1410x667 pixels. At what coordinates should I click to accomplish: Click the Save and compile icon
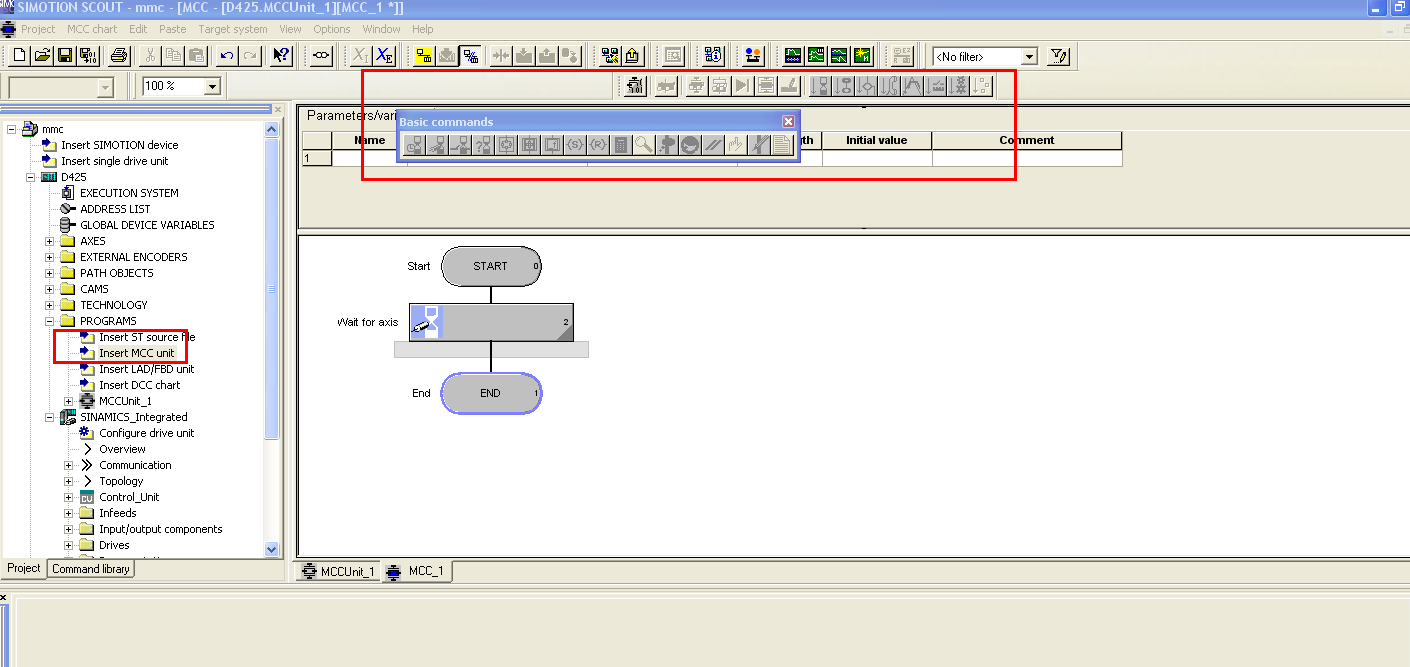coord(89,56)
